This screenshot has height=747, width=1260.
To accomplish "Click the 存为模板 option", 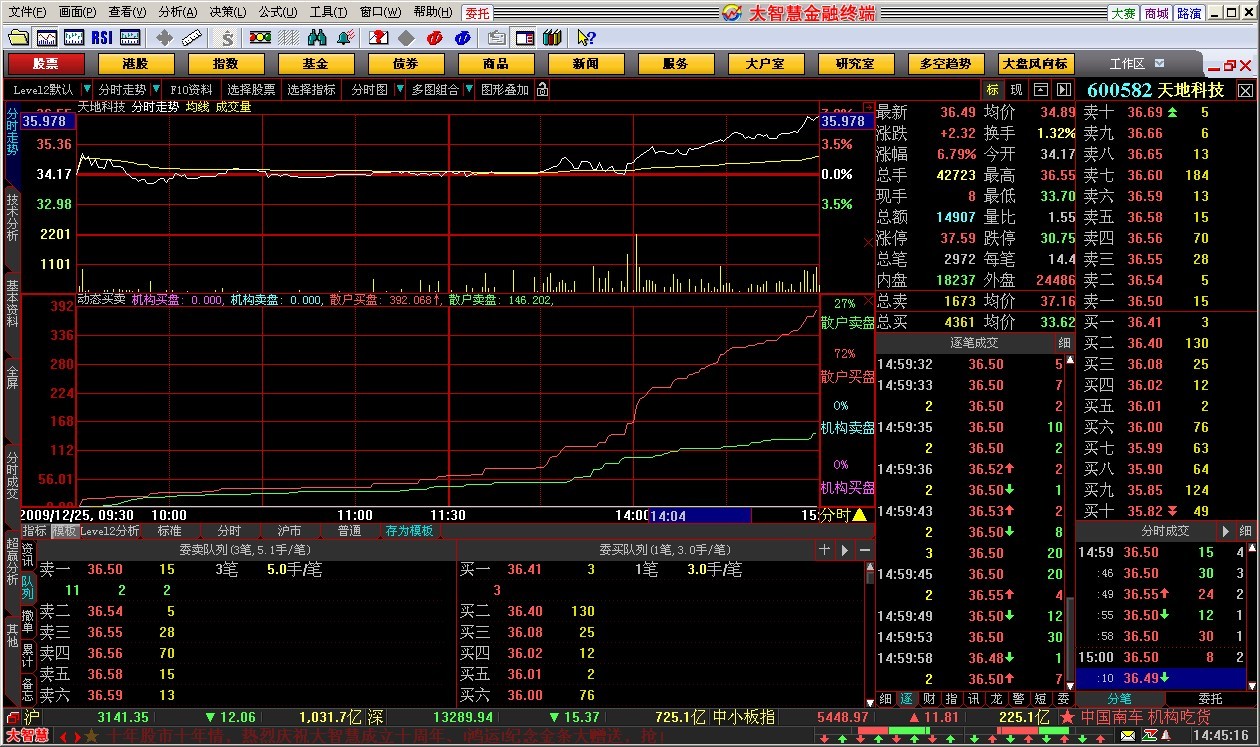I will (410, 531).
